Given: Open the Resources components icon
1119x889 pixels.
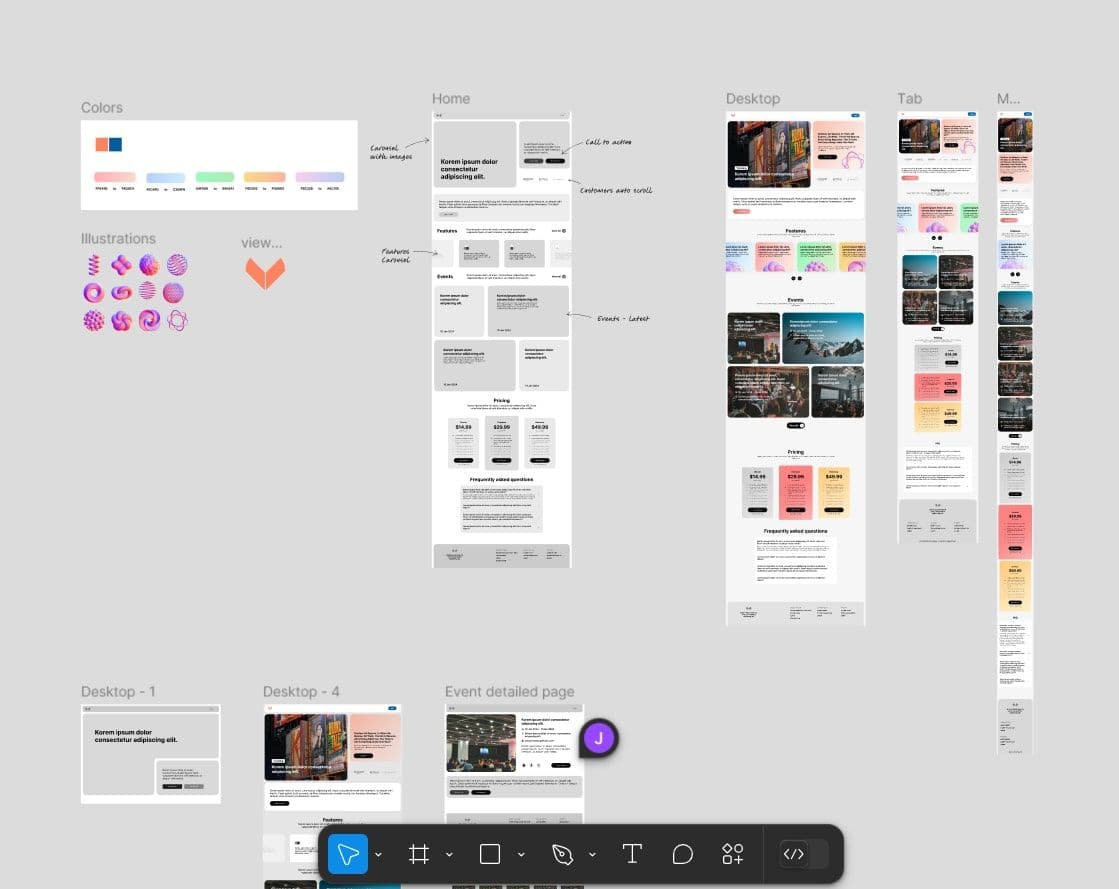Looking at the screenshot, I should (733, 854).
